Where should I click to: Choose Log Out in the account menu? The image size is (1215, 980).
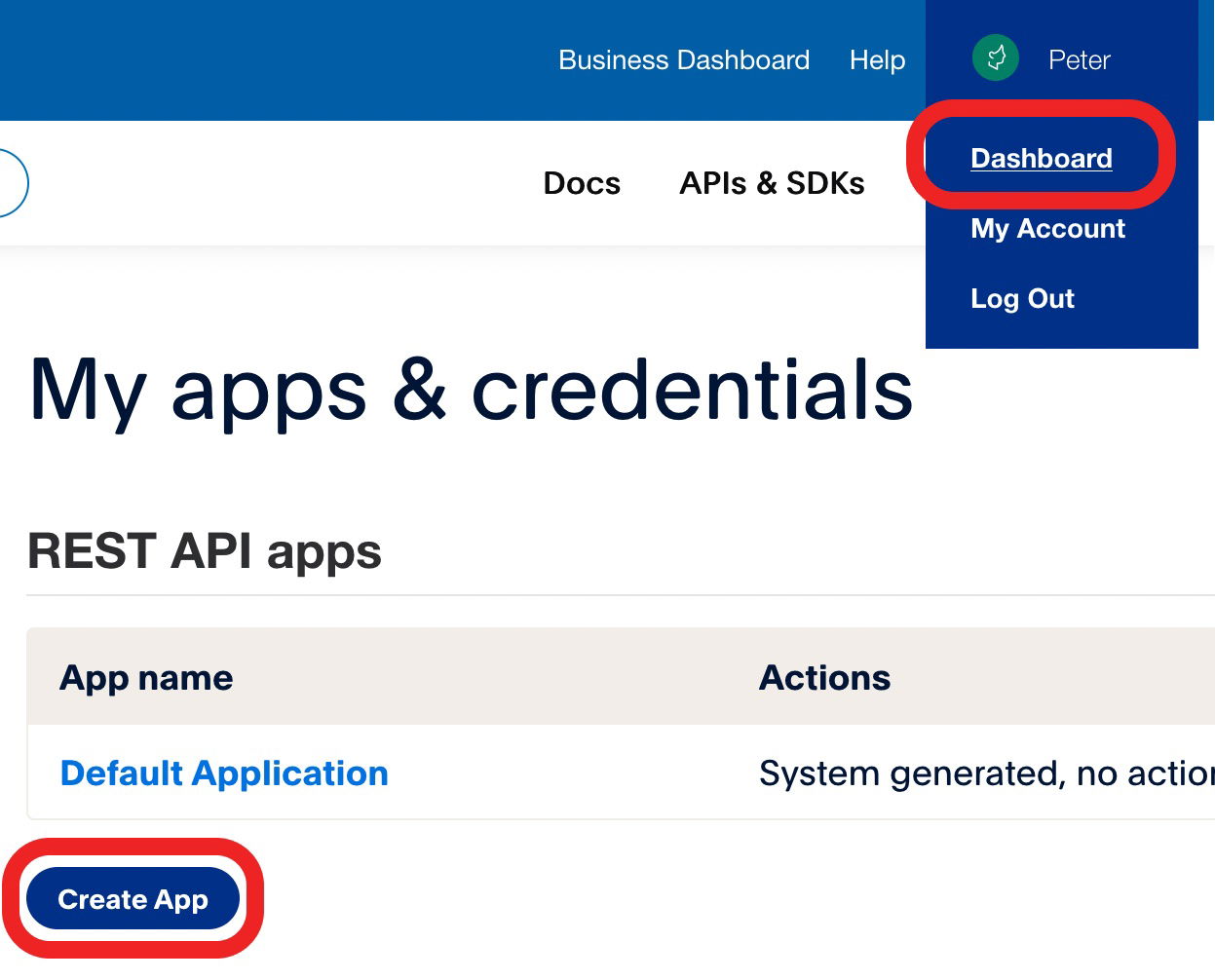point(1022,298)
